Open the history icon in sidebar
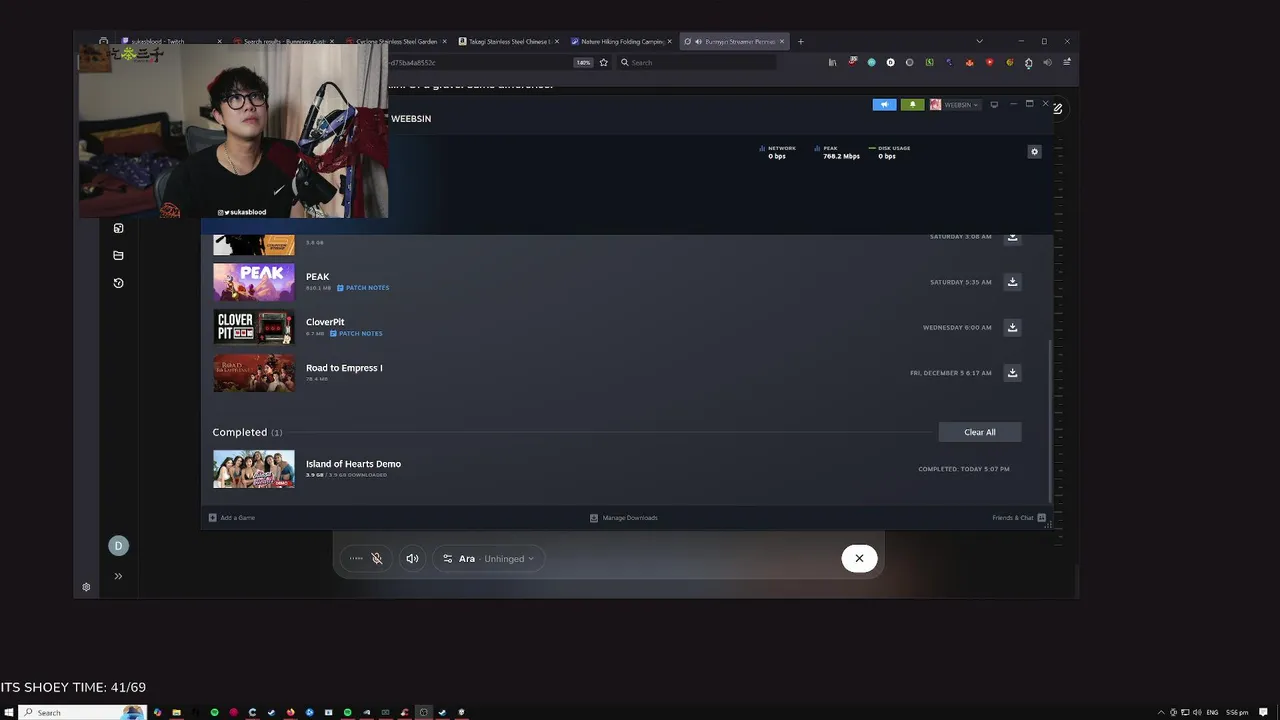The width and height of the screenshot is (1280, 720). pos(118,283)
